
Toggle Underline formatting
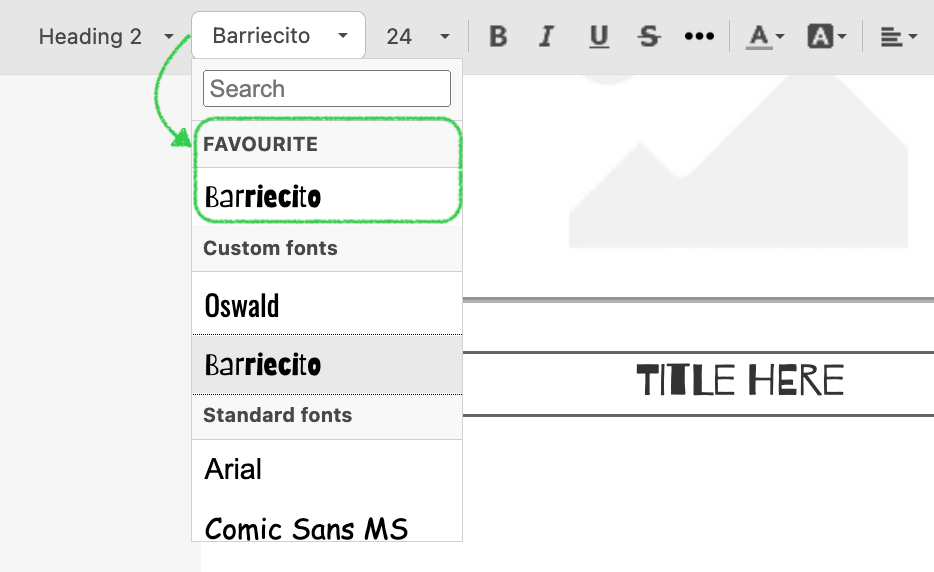(x=599, y=37)
